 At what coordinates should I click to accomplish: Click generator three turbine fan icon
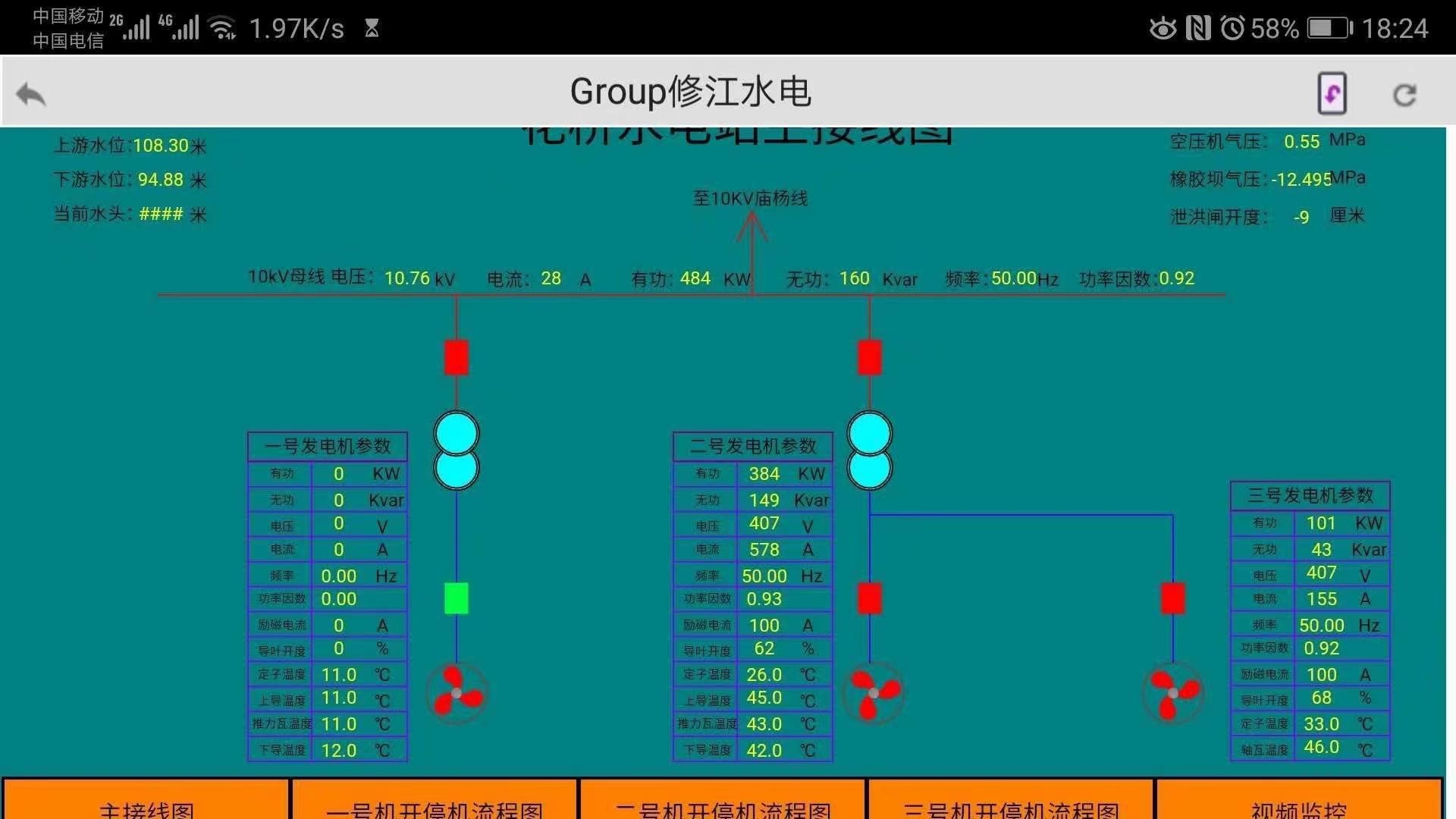click(1172, 692)
